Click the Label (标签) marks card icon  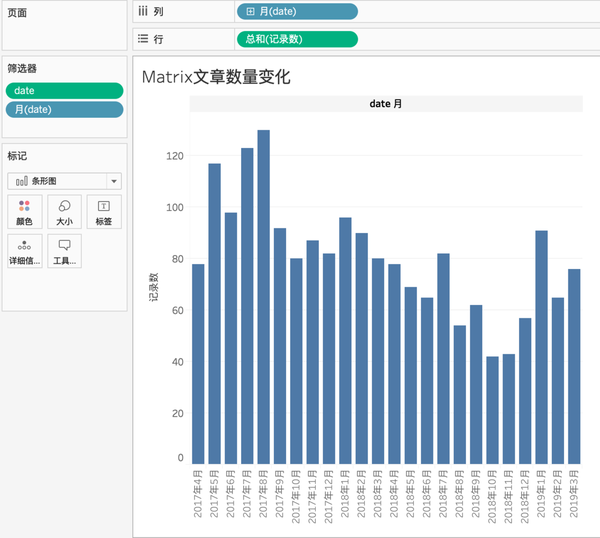pyautogui.click(x=104, y=212)
